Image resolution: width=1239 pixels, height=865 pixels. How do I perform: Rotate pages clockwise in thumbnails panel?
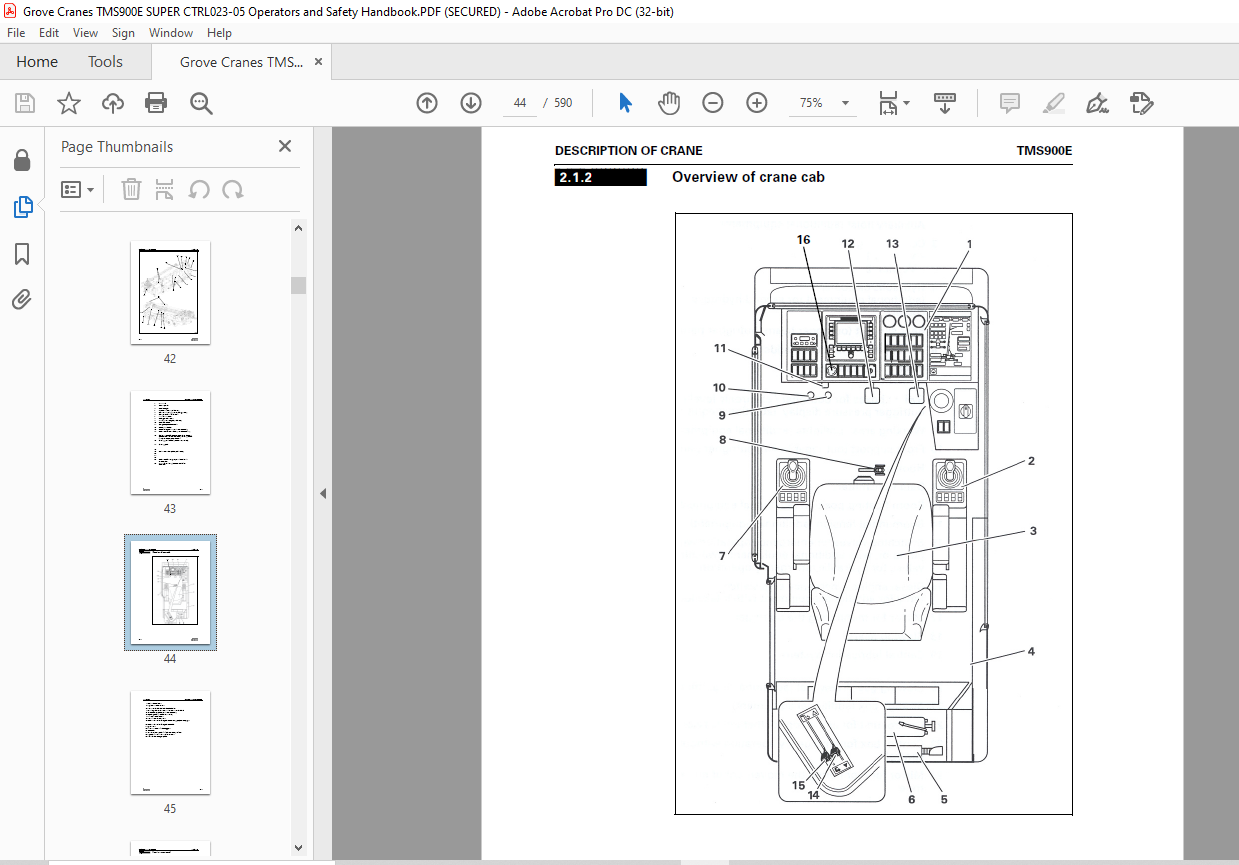[x=233, y=189]
